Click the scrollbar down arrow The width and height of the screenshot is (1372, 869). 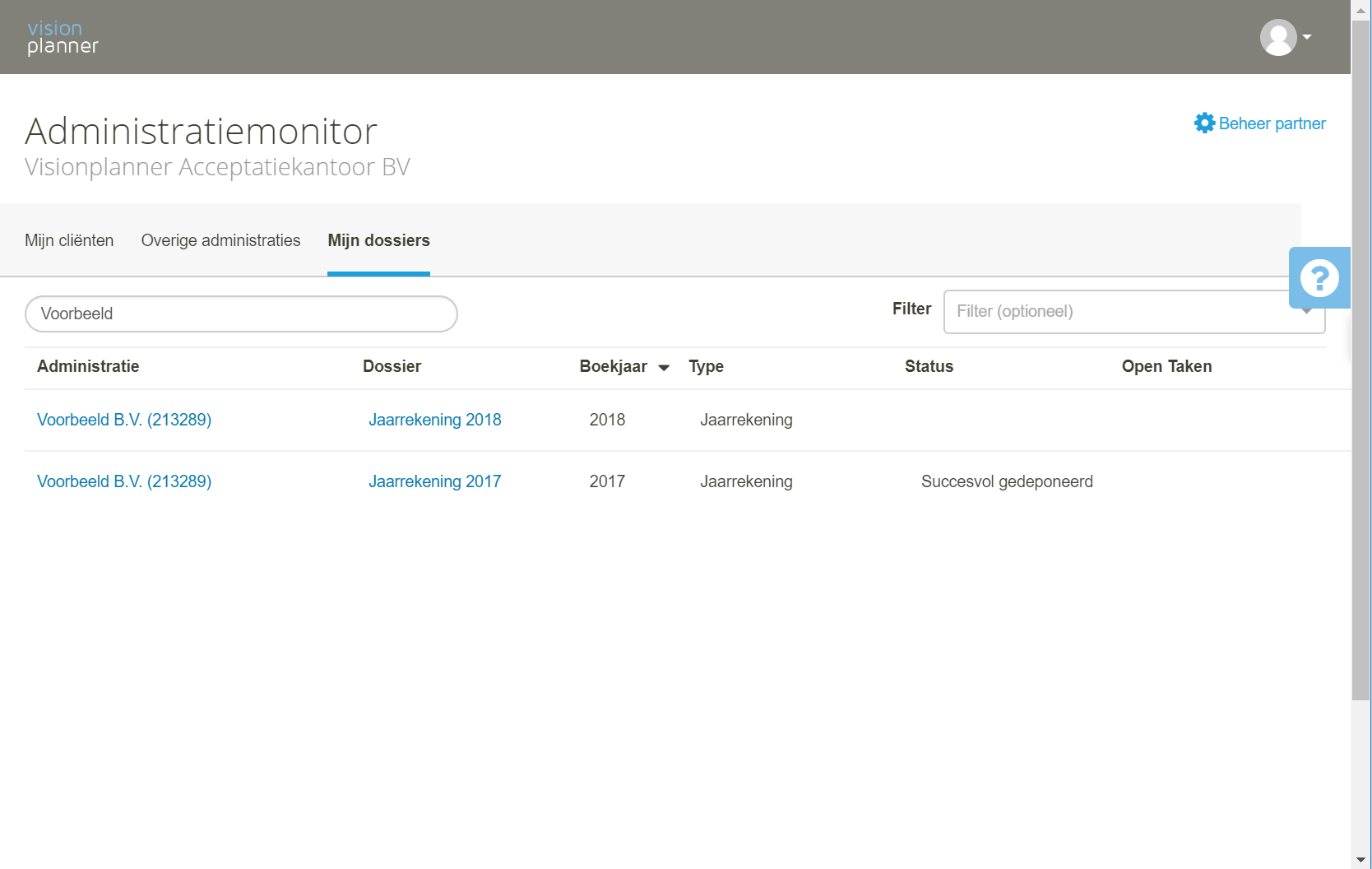click(1361, 860)
